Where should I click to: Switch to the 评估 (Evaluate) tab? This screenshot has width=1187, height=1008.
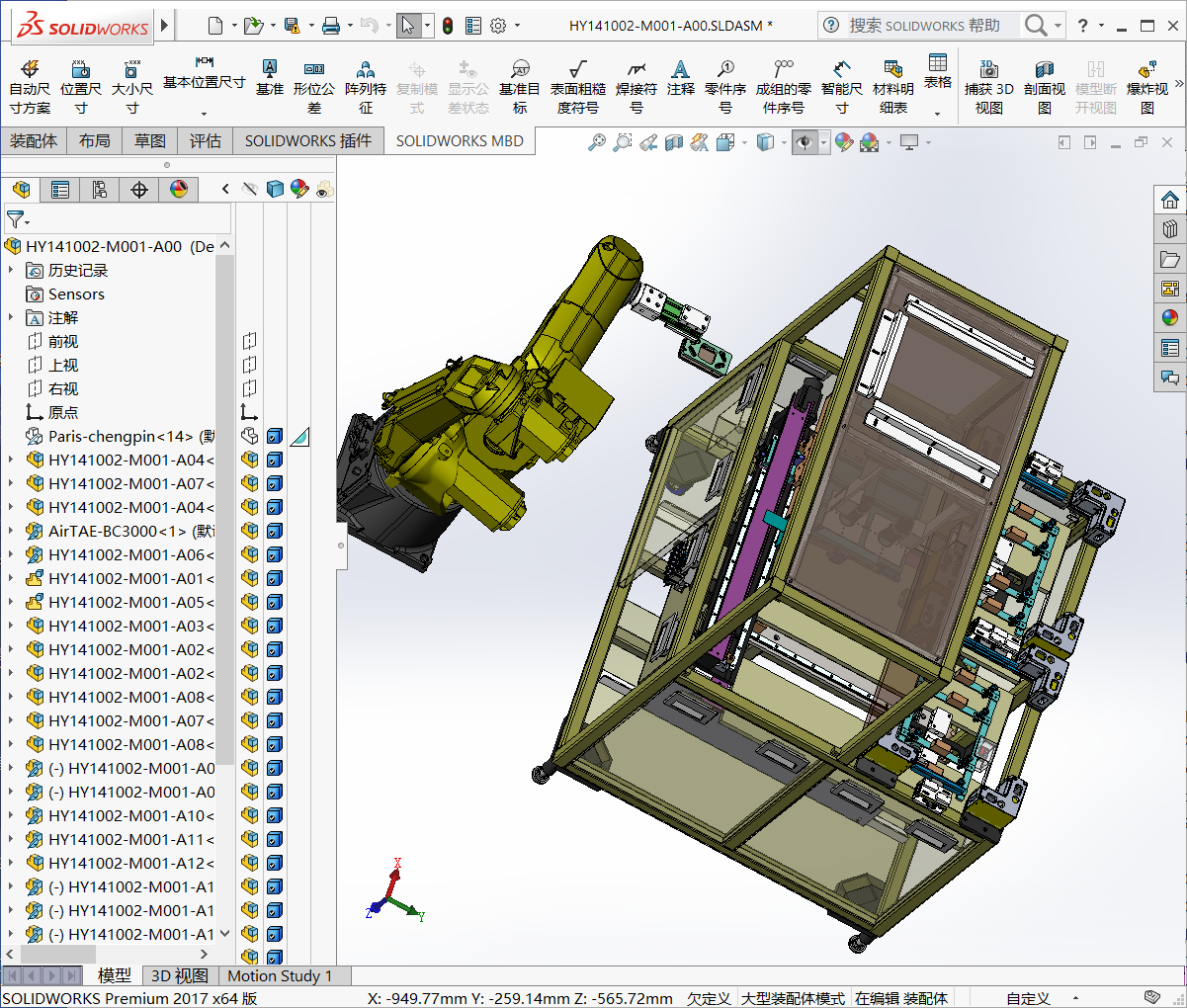[x=206, y=141]
